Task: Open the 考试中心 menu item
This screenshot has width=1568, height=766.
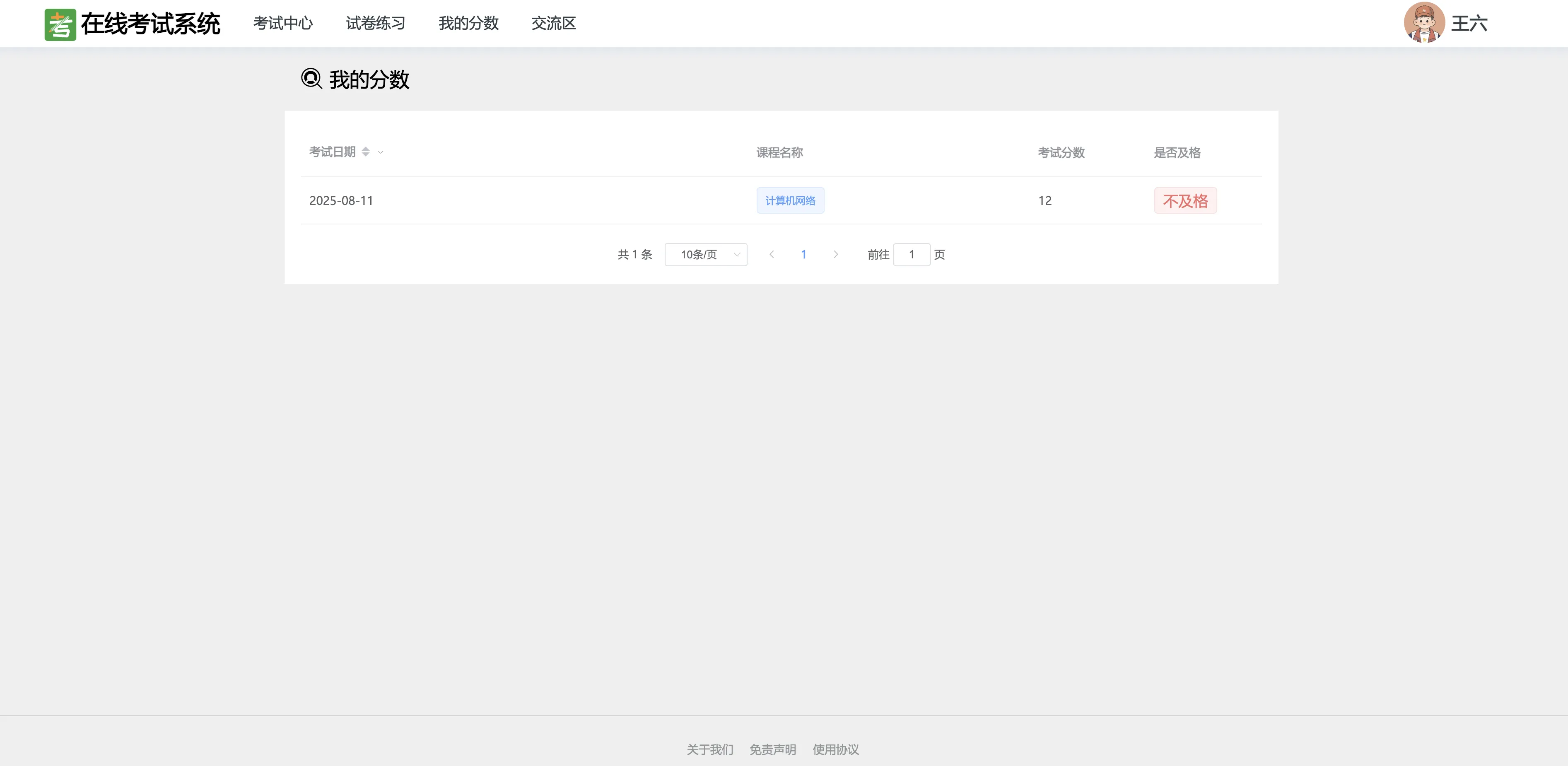Action: [x=283, y=24]
